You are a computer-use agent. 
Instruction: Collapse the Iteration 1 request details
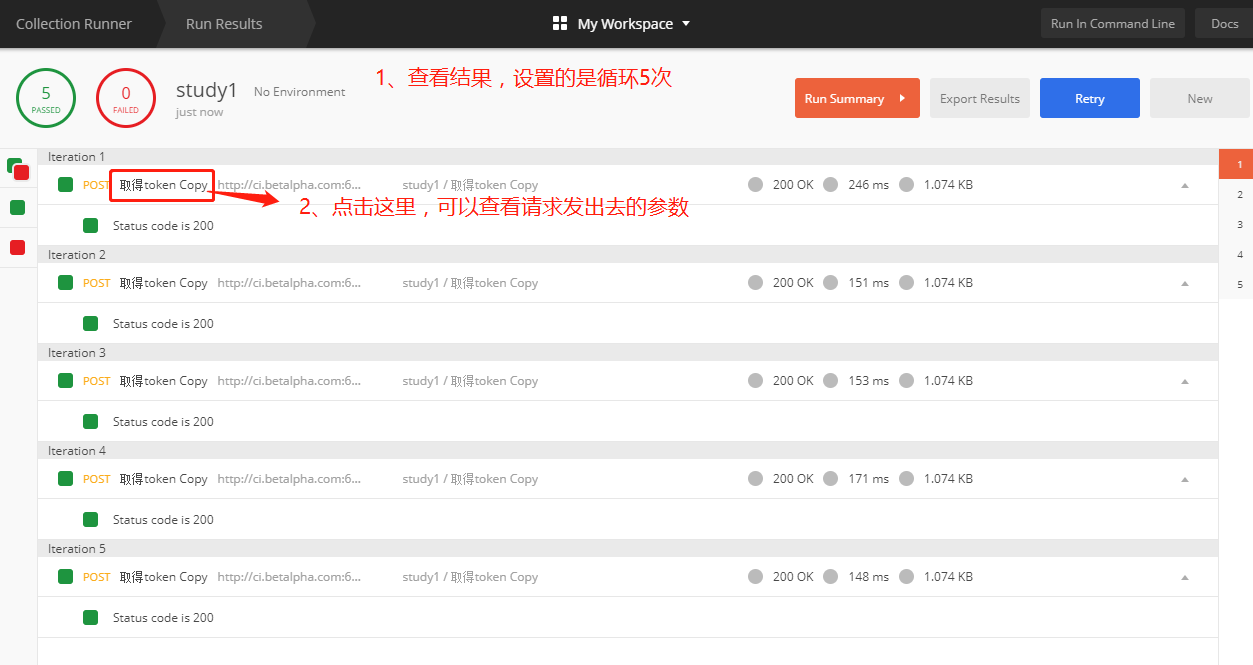[x=1184, y=185]
